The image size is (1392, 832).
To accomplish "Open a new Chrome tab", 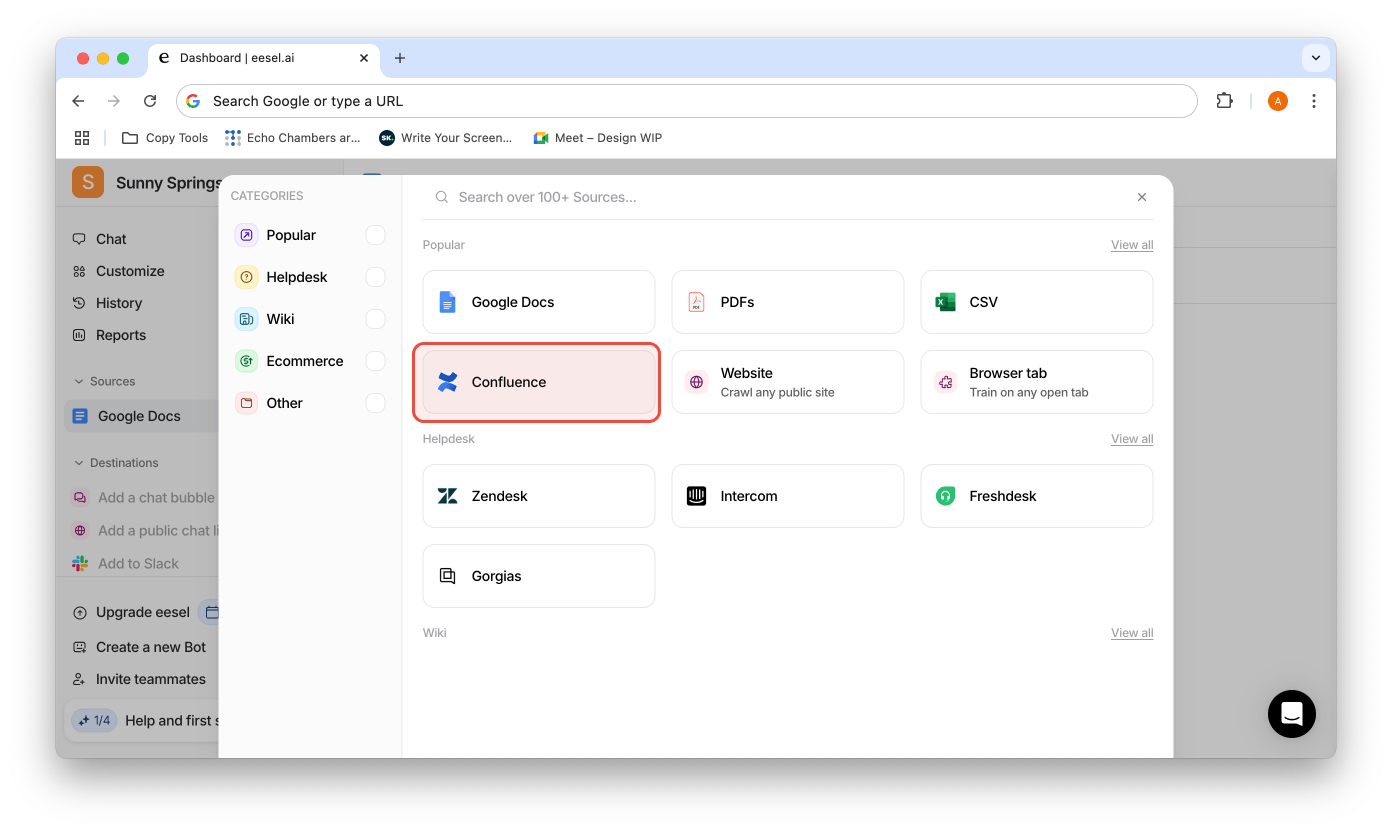I will point(400,58).
